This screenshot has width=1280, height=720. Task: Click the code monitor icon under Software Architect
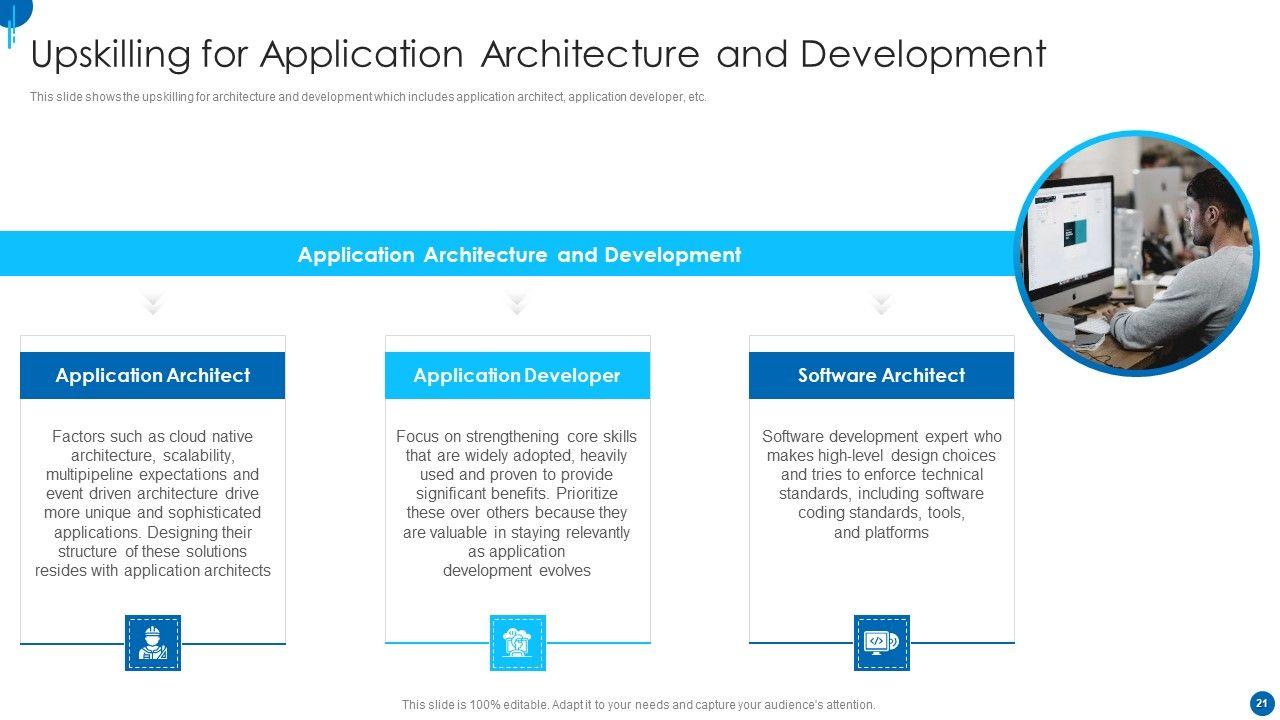click(x=881, y=642)
